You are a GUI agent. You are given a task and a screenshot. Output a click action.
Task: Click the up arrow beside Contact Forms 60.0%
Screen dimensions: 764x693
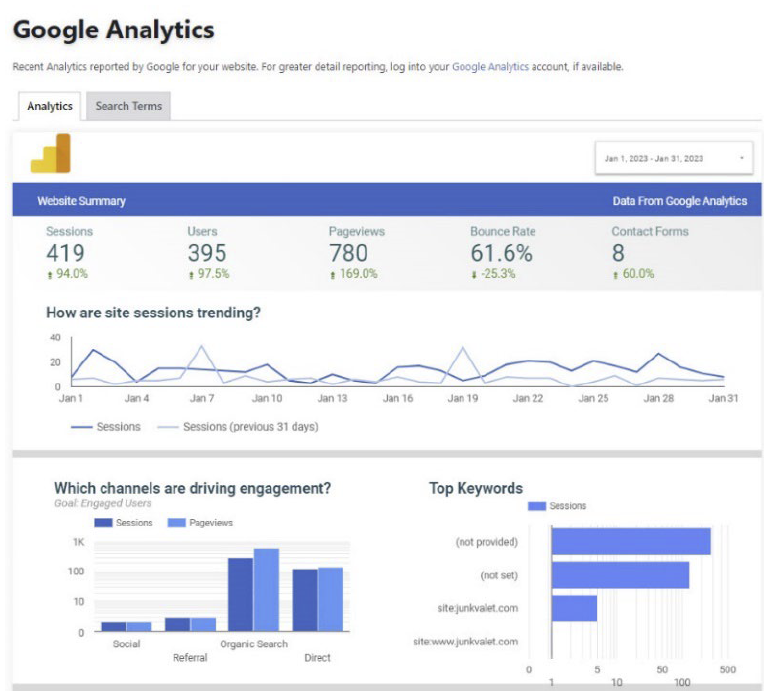(x=615, y=274)
